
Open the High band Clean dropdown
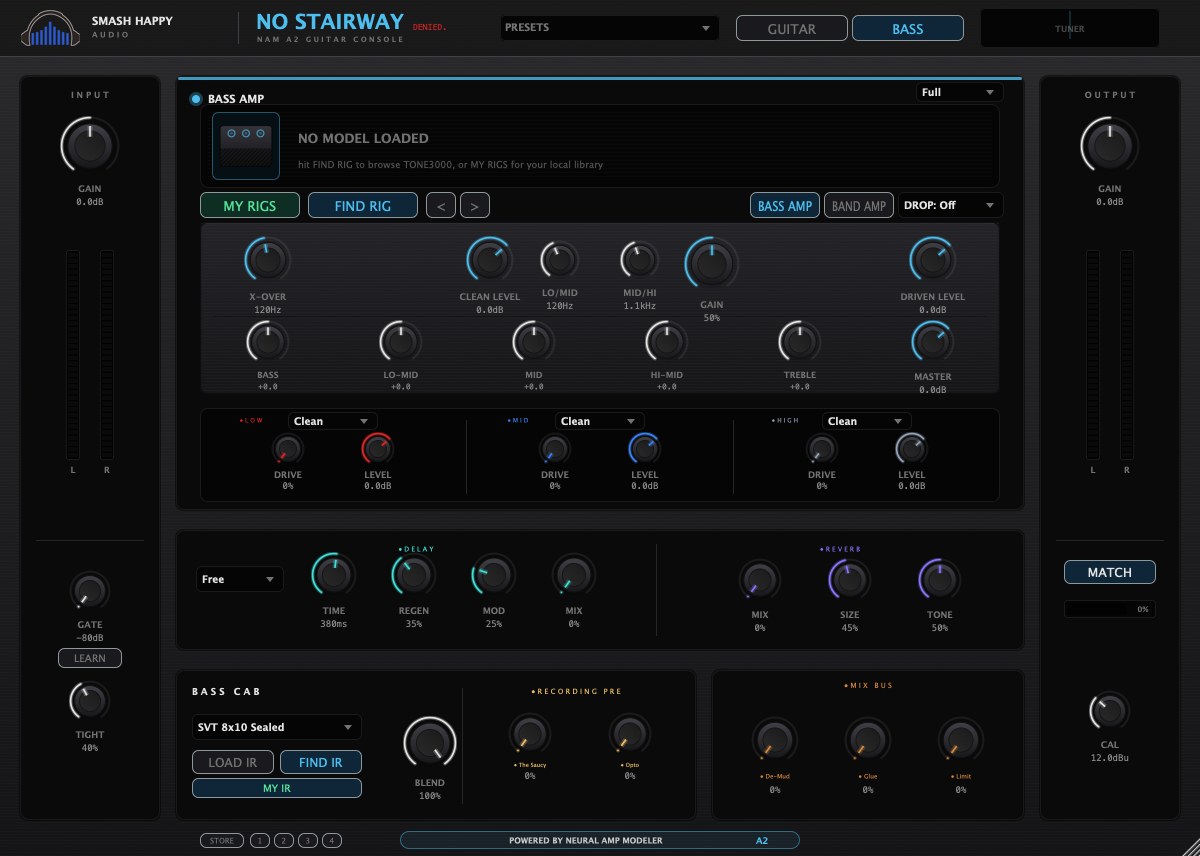[x=866, y=421]
